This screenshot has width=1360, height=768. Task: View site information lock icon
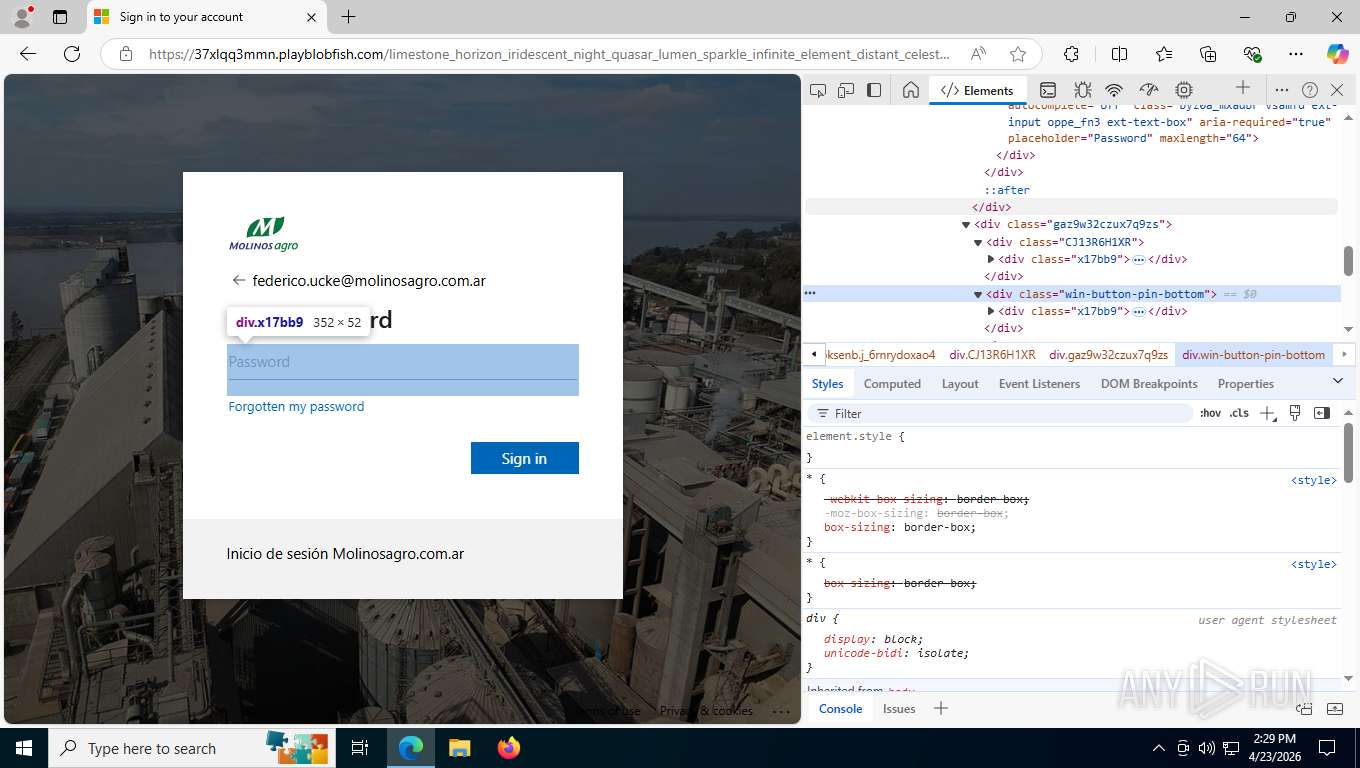tap(126, 54)
